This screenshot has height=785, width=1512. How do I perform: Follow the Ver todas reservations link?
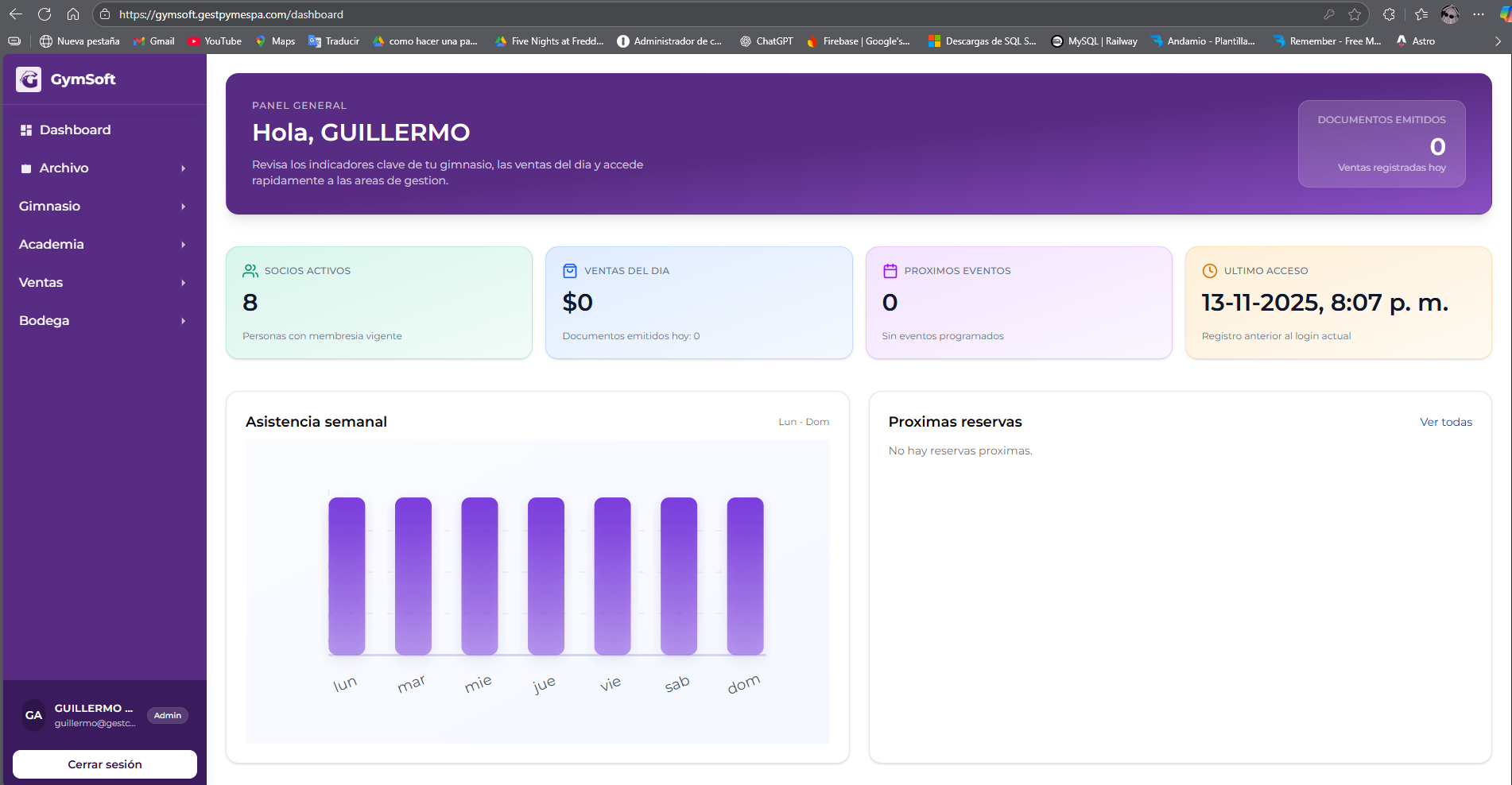click(1445, 422)
